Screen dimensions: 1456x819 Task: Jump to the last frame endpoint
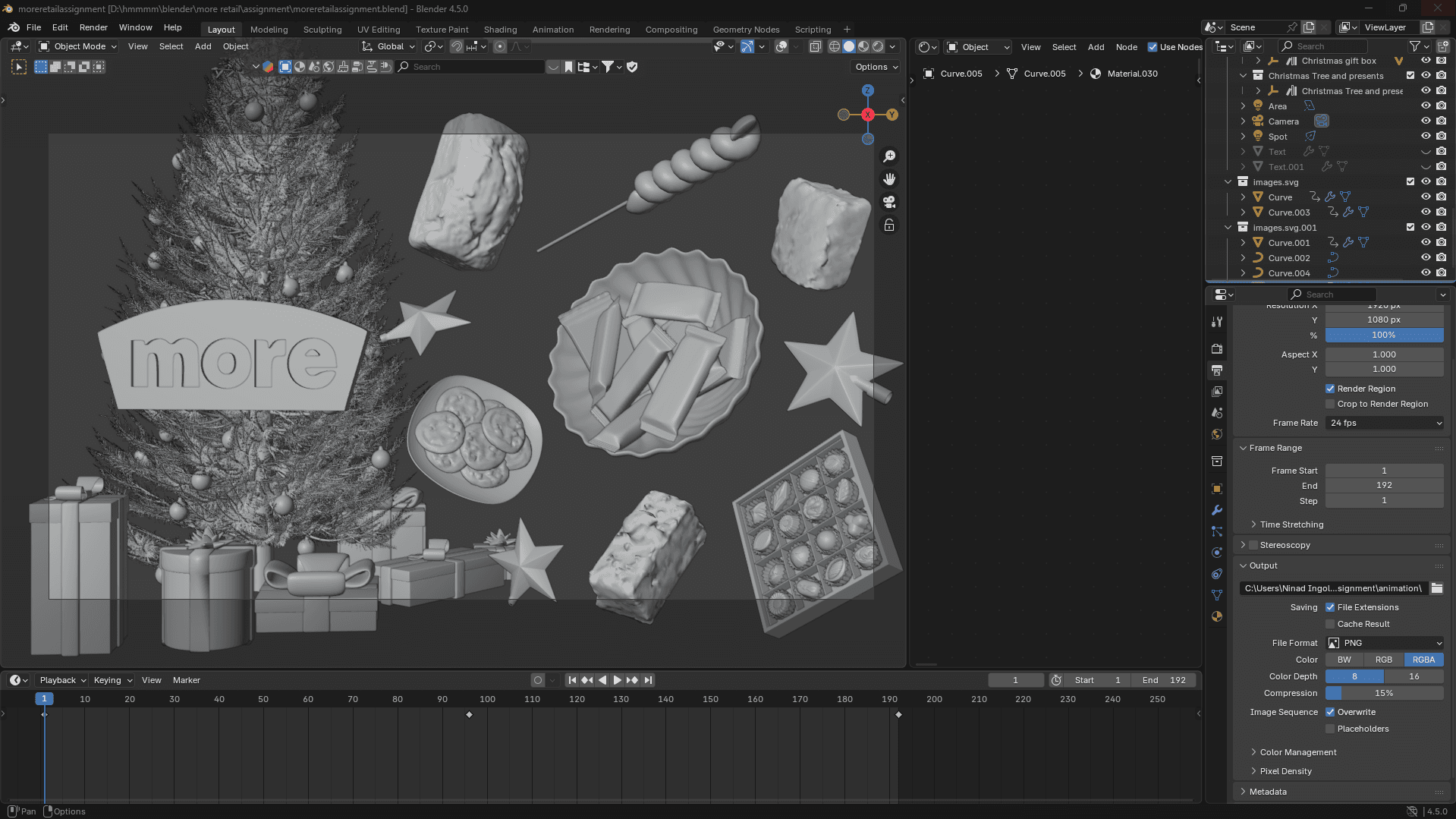tap(648, 680)
